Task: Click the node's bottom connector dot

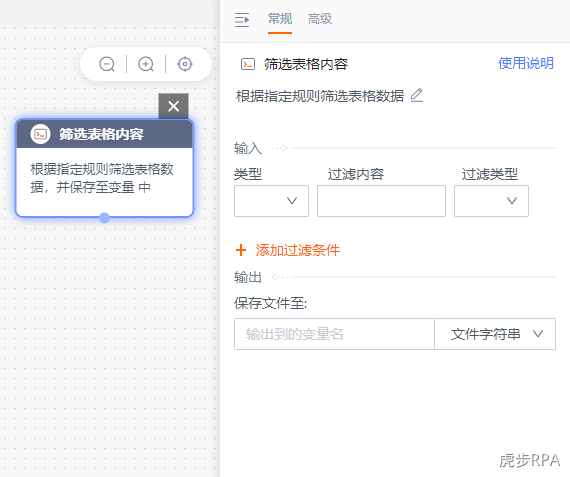Action: [104, 218]
